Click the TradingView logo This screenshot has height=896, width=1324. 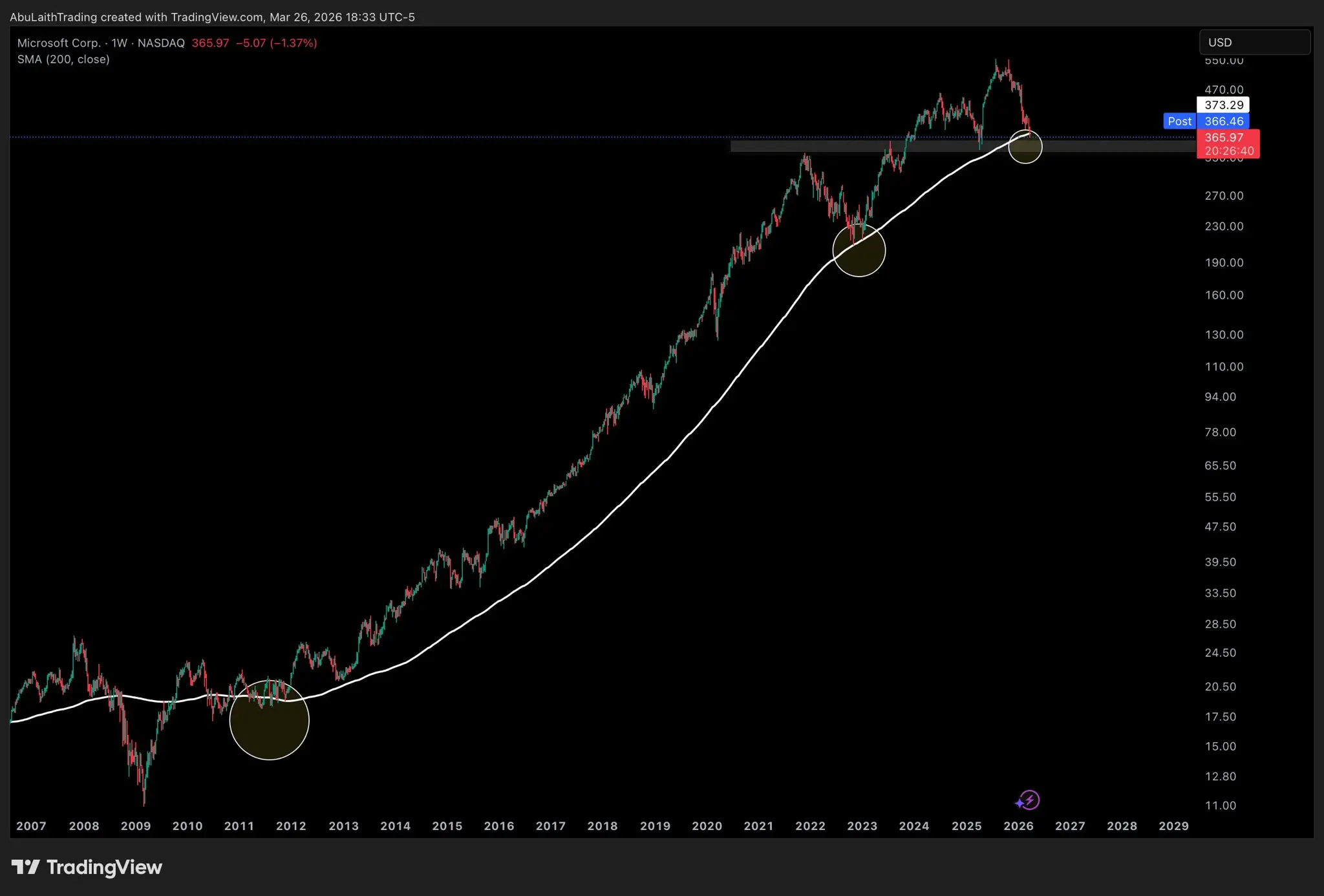coord(26,867)
